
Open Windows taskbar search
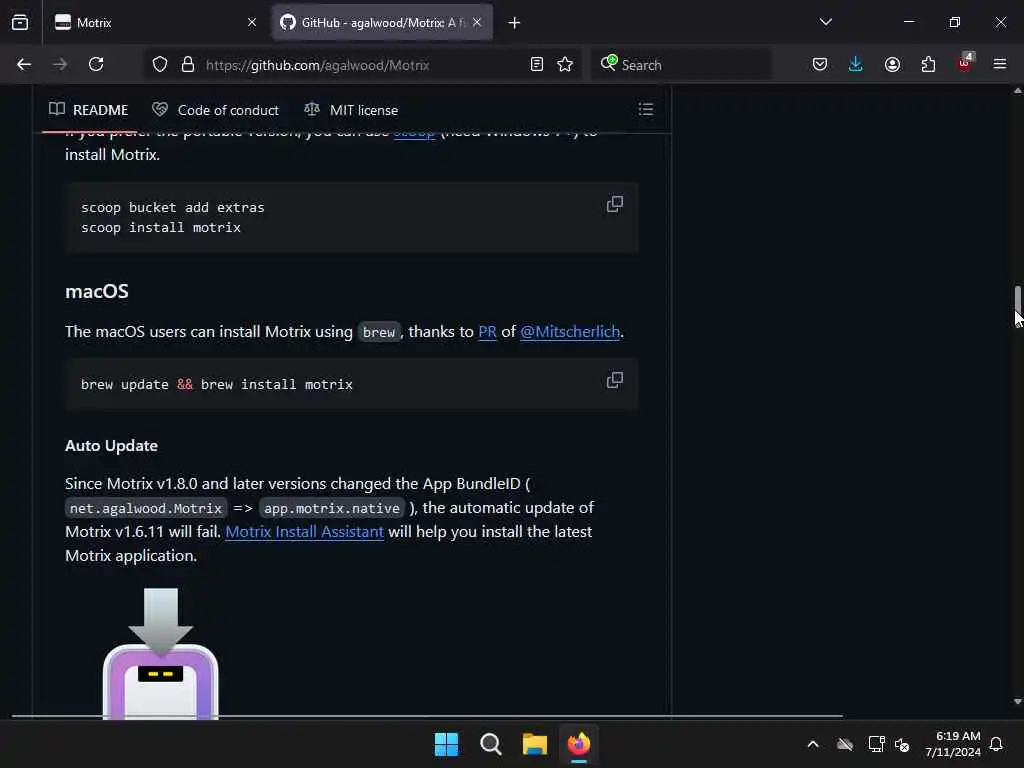[x=490, y=744]
